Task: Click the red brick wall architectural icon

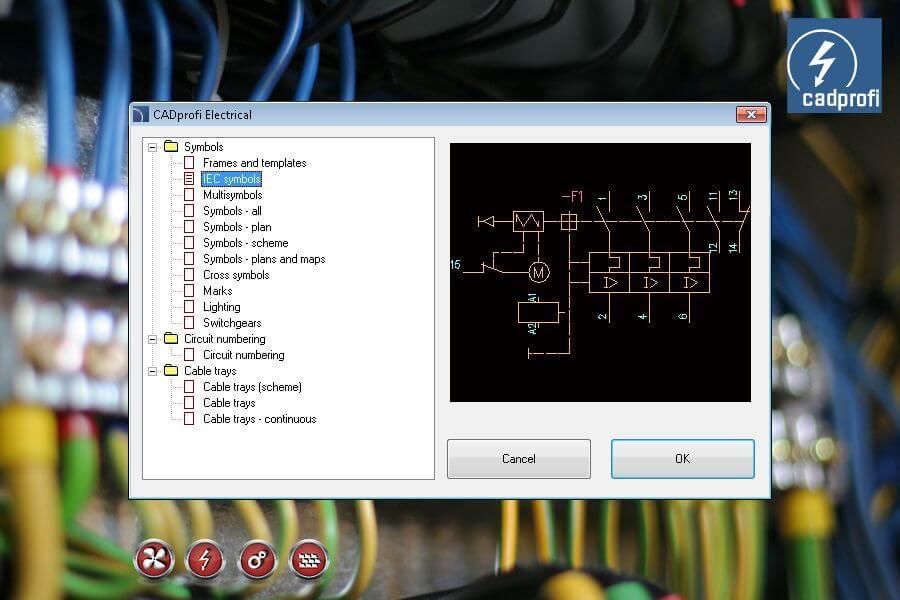Action: pos(309,559)
